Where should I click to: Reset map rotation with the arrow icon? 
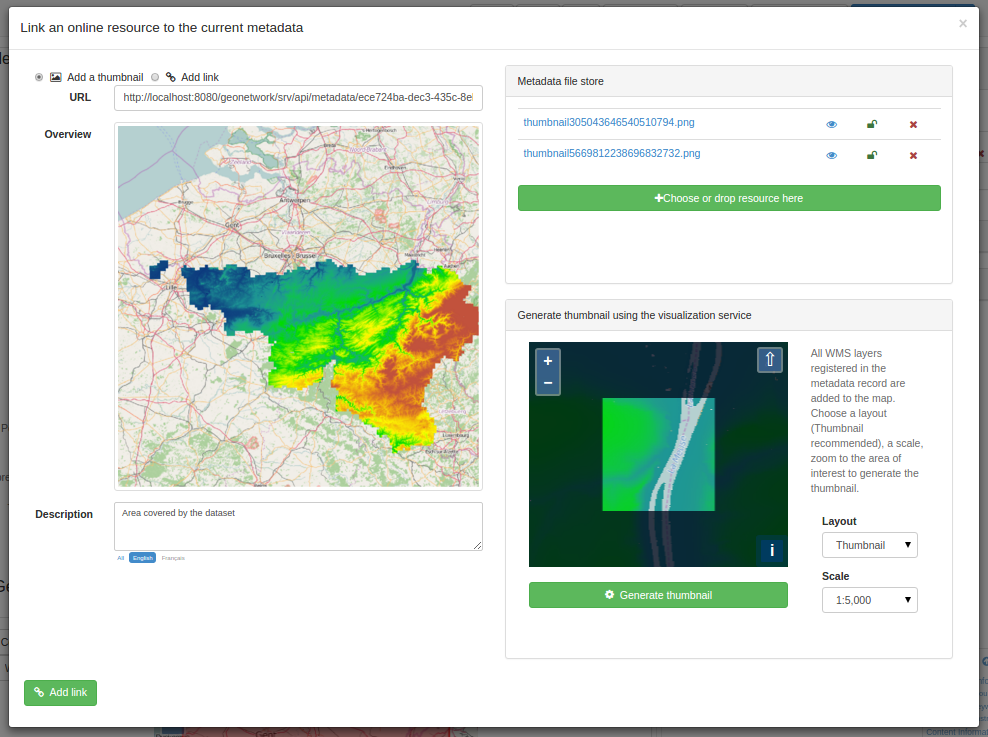(769, 360)
